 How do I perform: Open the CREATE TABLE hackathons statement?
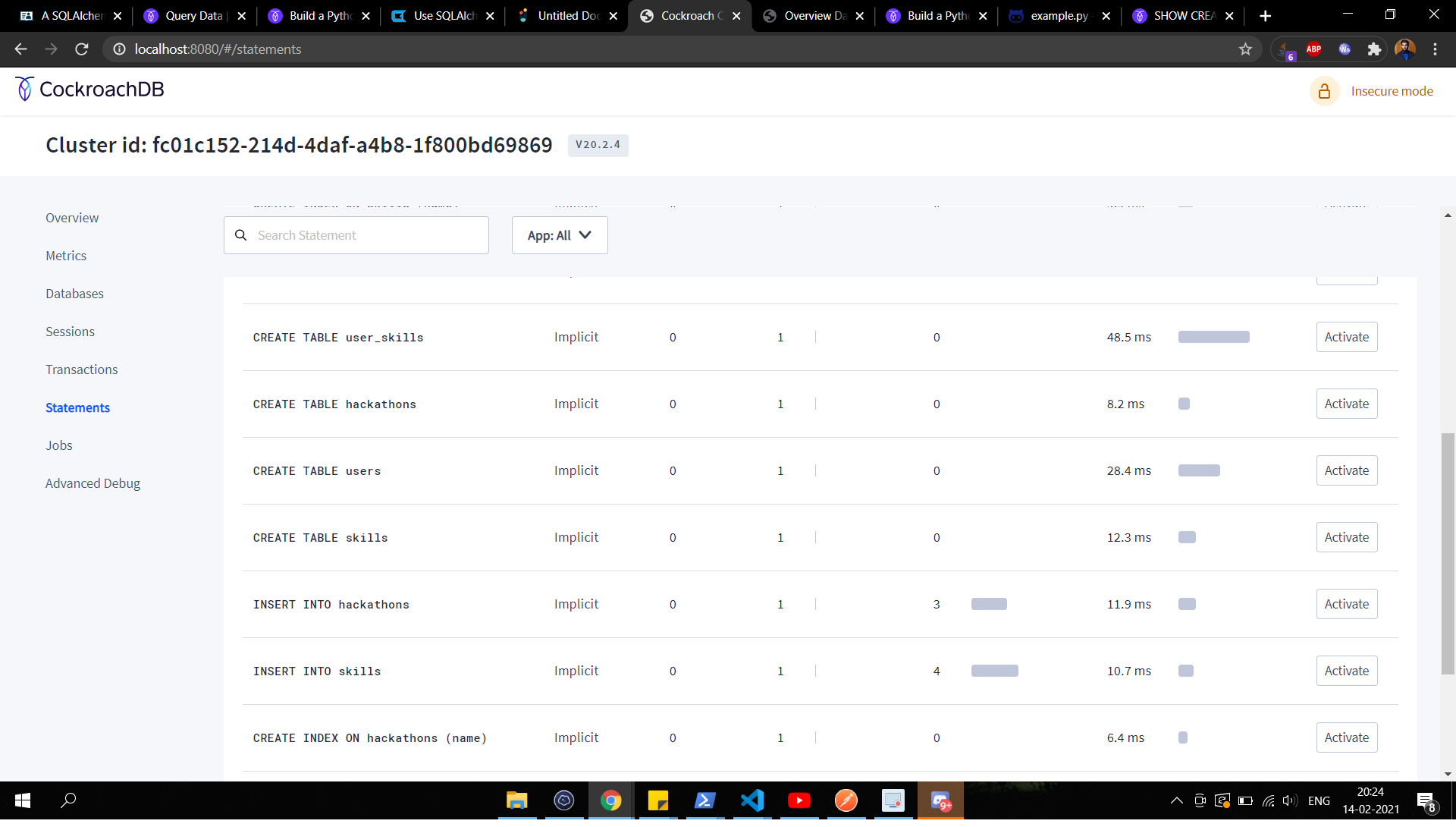coord(334,404)
